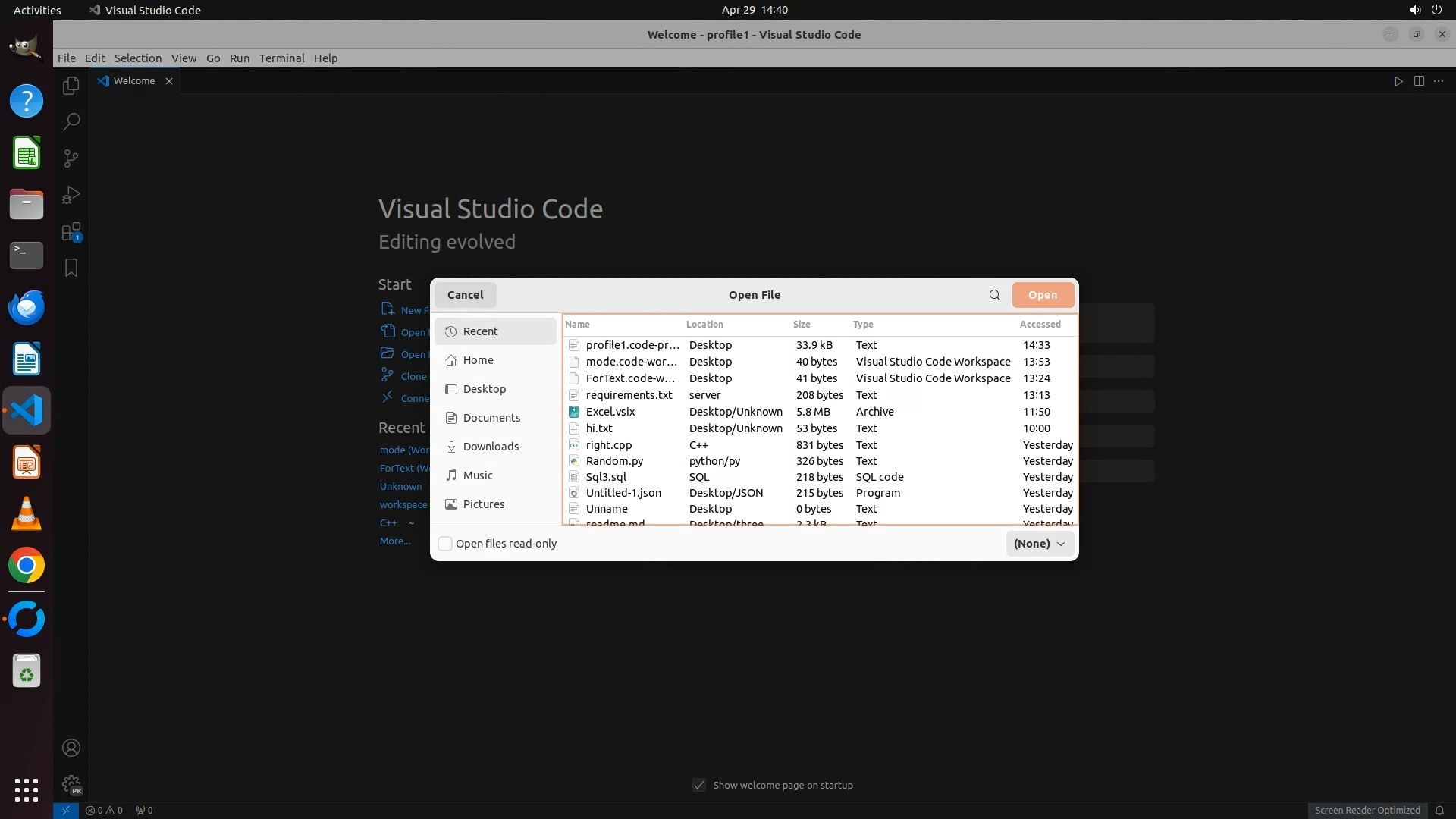The image size is (1456, 819).
Task: Open Run and Debug view icon
Action: click(71, 195)
